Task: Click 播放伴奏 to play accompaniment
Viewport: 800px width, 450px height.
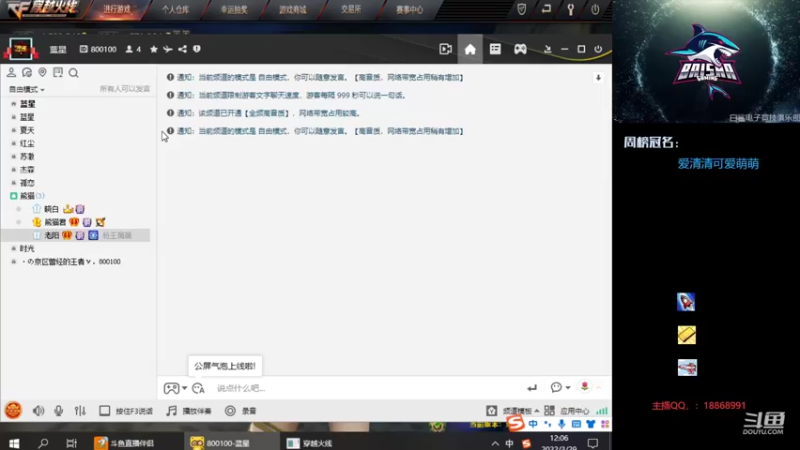Action: coord(189,411)
